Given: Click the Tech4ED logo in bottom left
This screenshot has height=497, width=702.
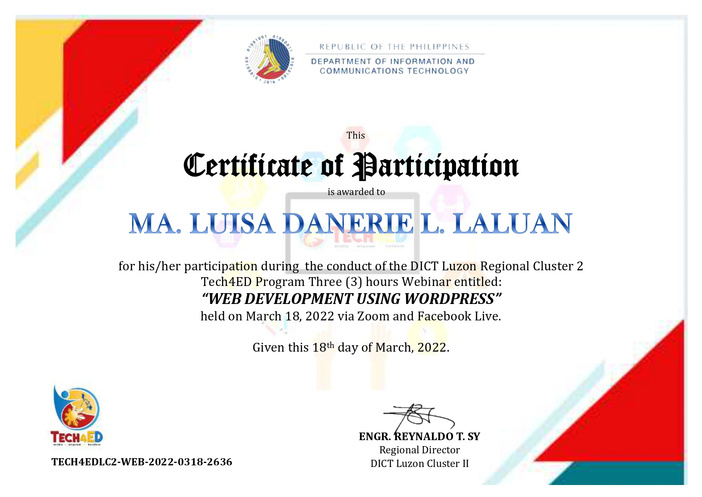Looking at the screenshot, I should pyautogui.click(x=77, y=415).
